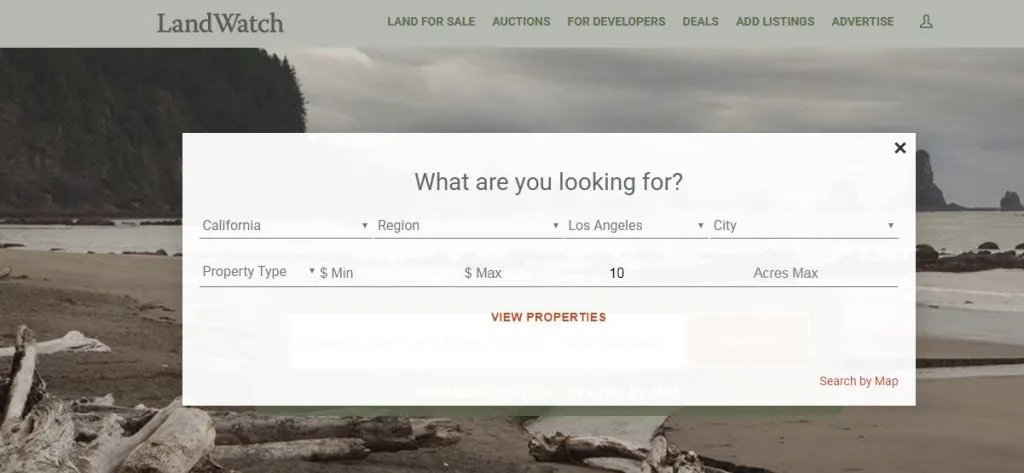The image size is (1024, 473).
Task: Focus the acres min field showing 10
Action: pyautogui.click(x=679, y=273)
